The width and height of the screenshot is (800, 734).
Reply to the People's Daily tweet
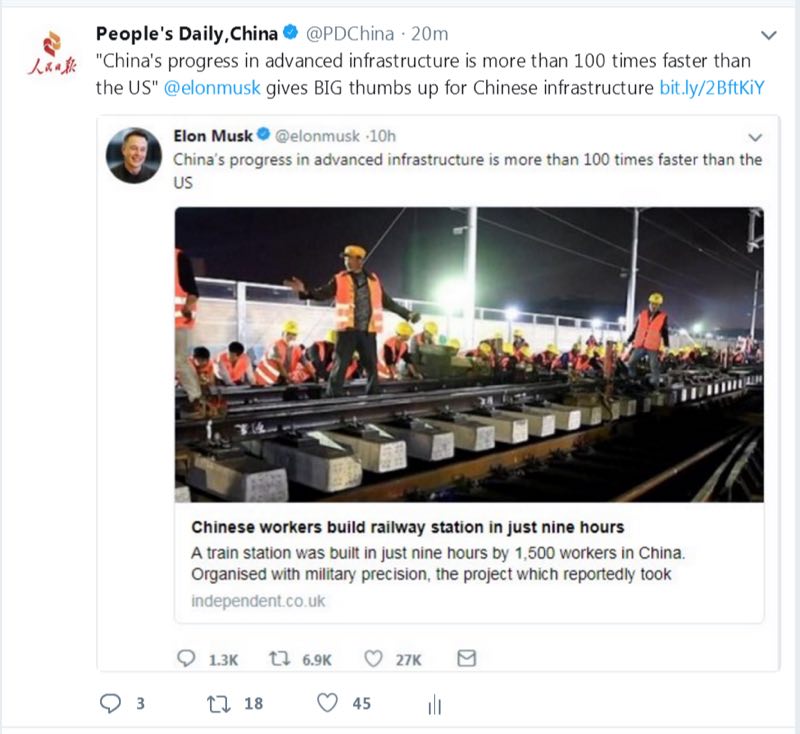click(x=111, y=703)
